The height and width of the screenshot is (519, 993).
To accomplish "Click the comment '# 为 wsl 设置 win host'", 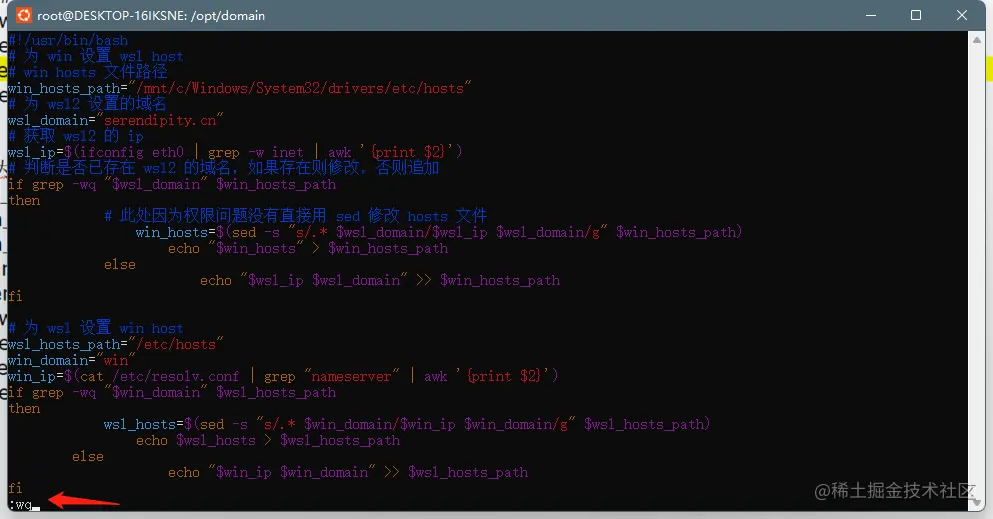I will (96, 328).
